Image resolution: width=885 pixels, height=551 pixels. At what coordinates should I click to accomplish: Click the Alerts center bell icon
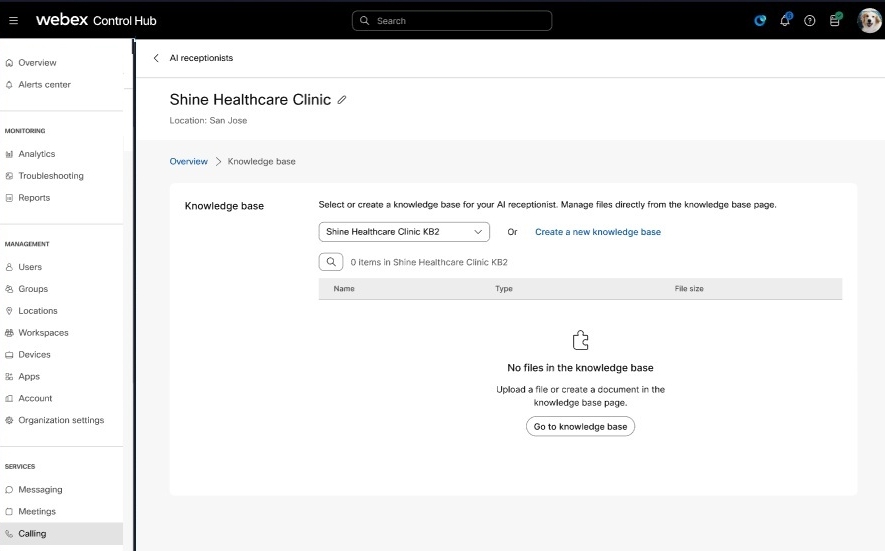point(9,85)
